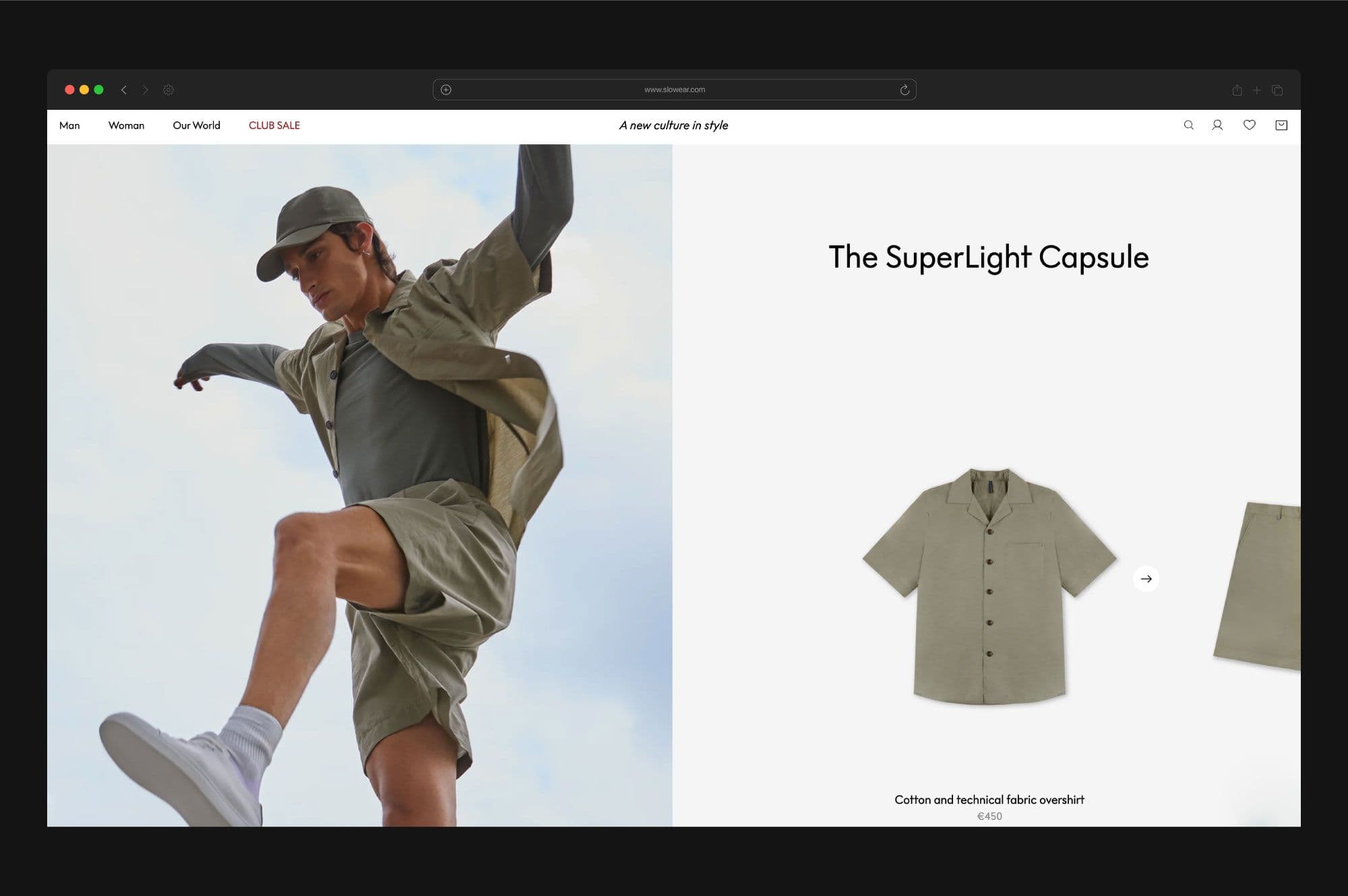Screen dimensions: 1348x896
Task: Open the wishlist heart icon
Action: [1249, 125]
